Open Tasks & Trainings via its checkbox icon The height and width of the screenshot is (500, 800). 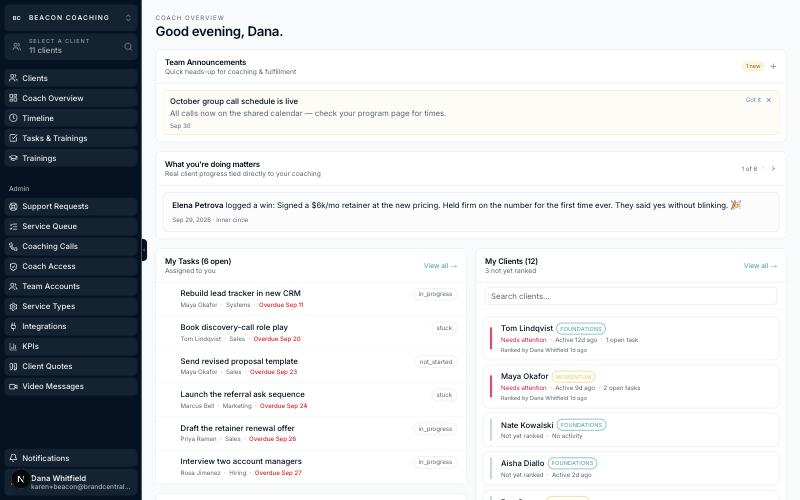coord(13,138)
